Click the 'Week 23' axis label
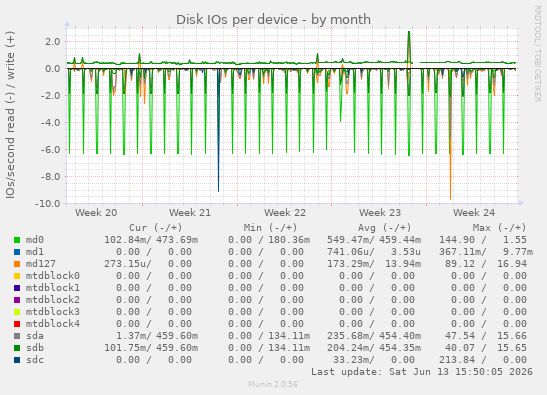The width and height of the screenshot is (547, 395). [x=380, y=213]
